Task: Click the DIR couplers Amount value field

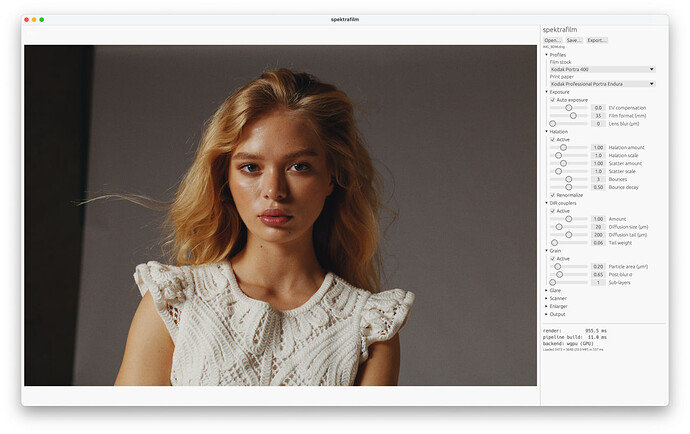Action: point(598,219)
